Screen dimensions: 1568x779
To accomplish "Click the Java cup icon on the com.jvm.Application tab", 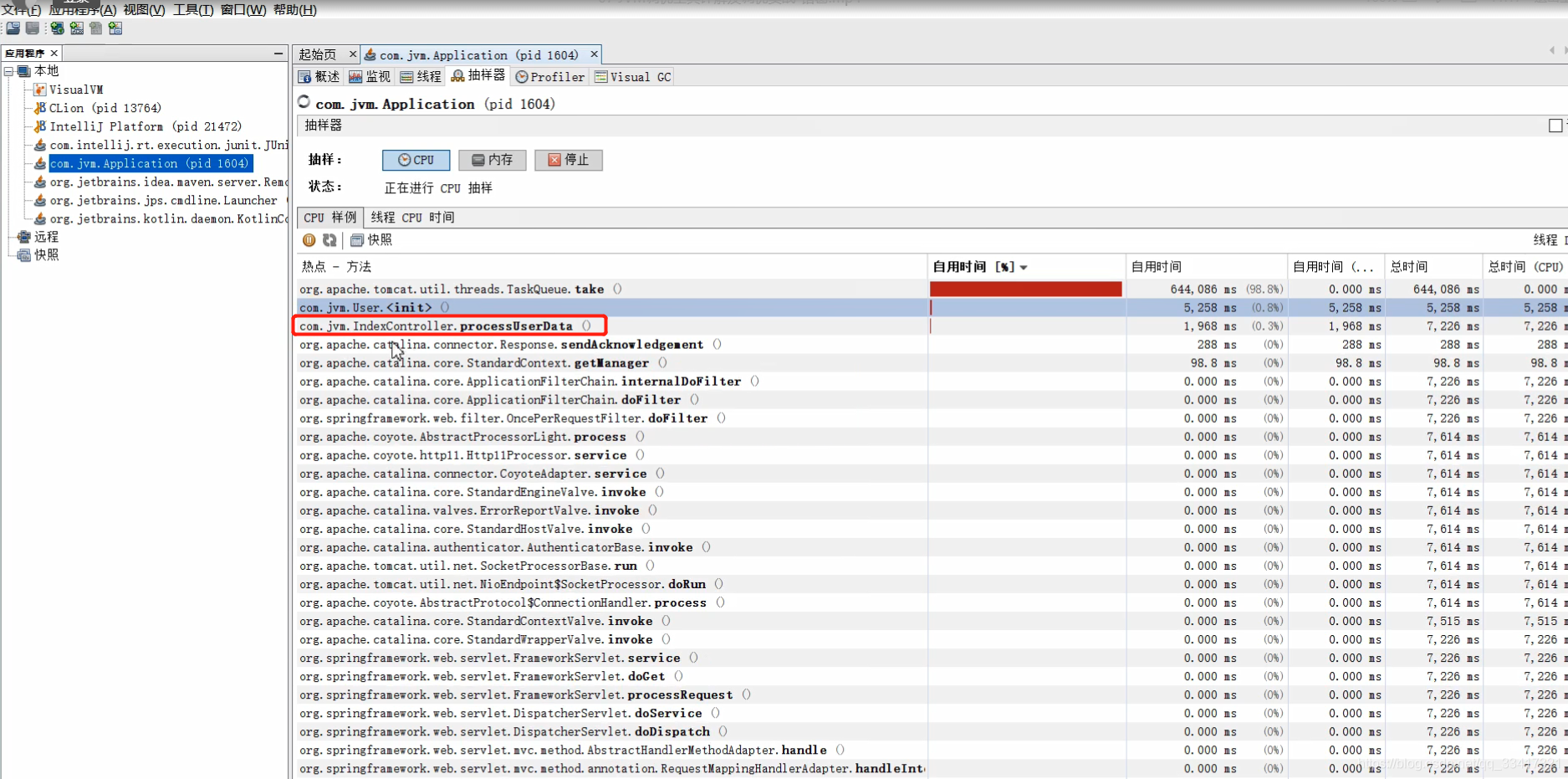I will click(x=370, y=54).
